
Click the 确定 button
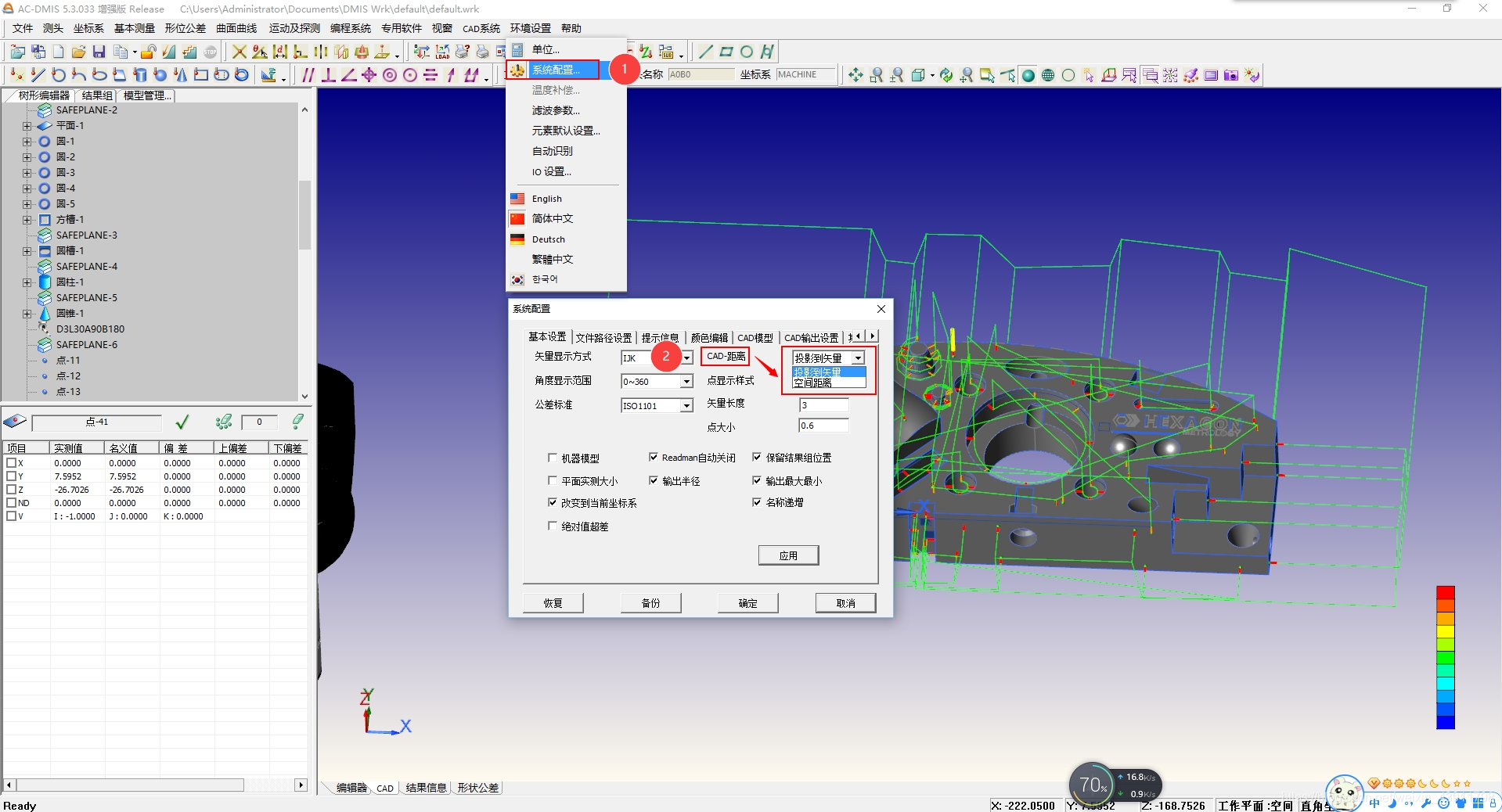click(747, 603)
